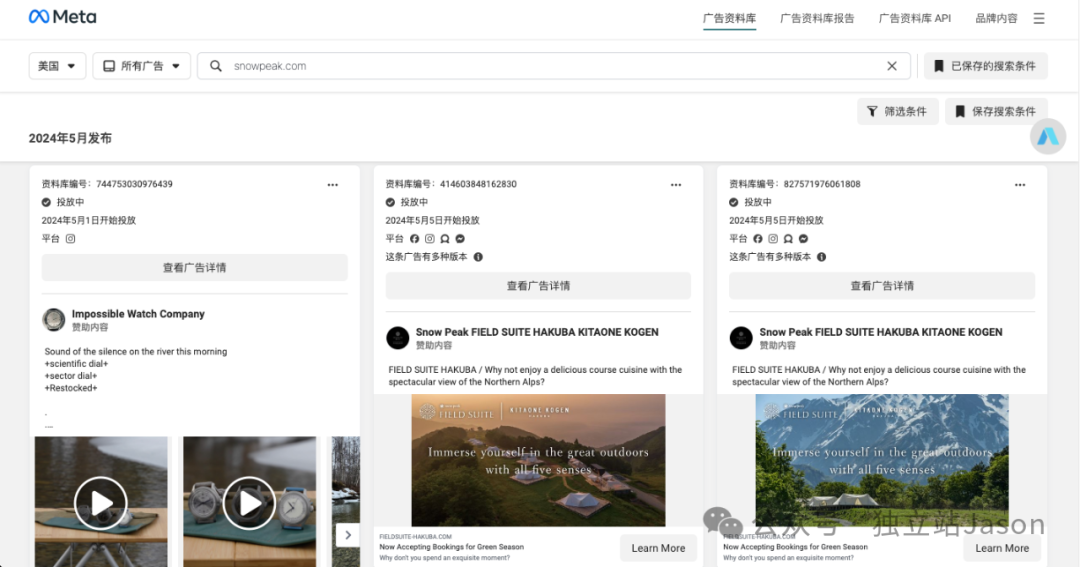Screen dimensions: 1080x567
Task: Open the 所有广告 ad category dropdown
Action: pos(142,66)
